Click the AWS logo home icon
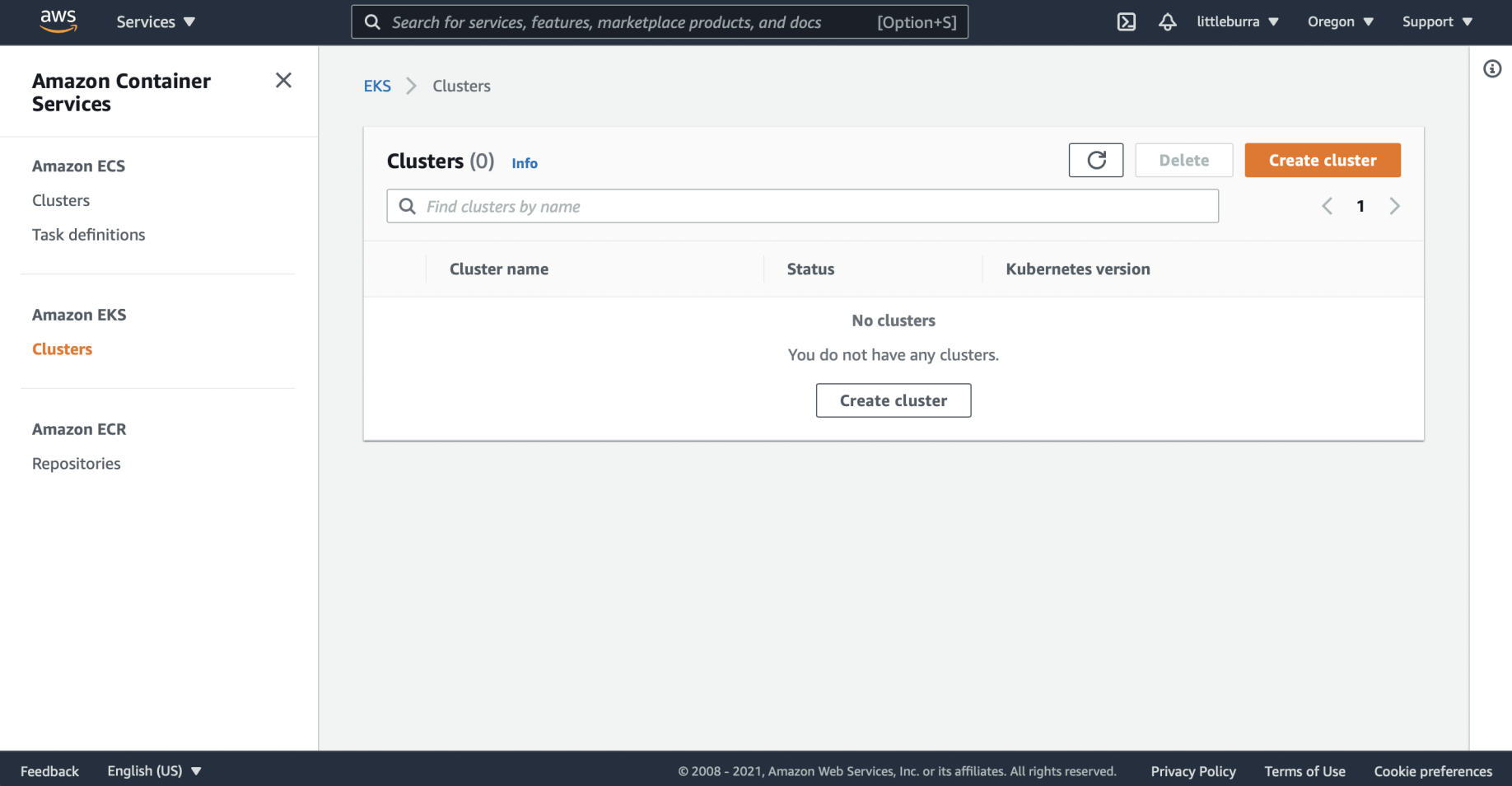Image resolution: width=1512 pixels, height=786 pixels. point(58,21)
